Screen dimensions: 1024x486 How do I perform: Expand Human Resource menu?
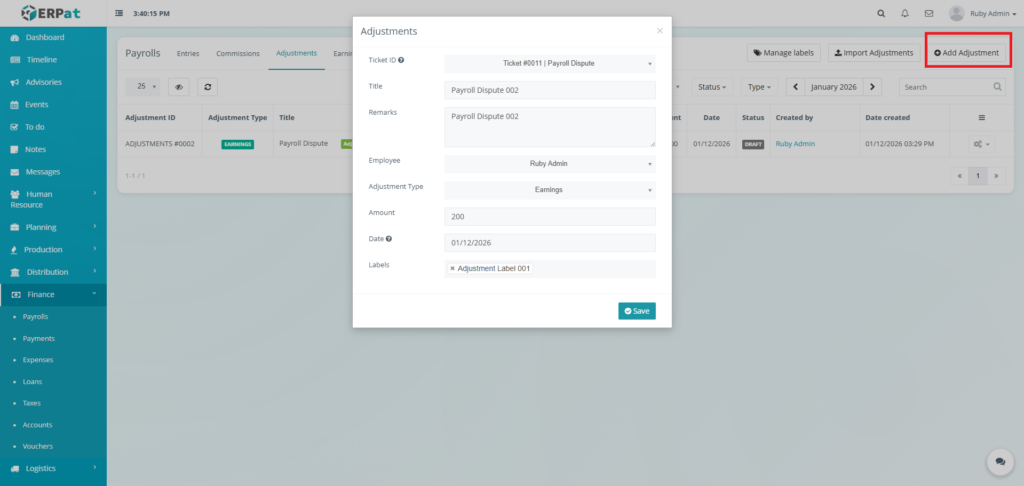click(53, 199)
